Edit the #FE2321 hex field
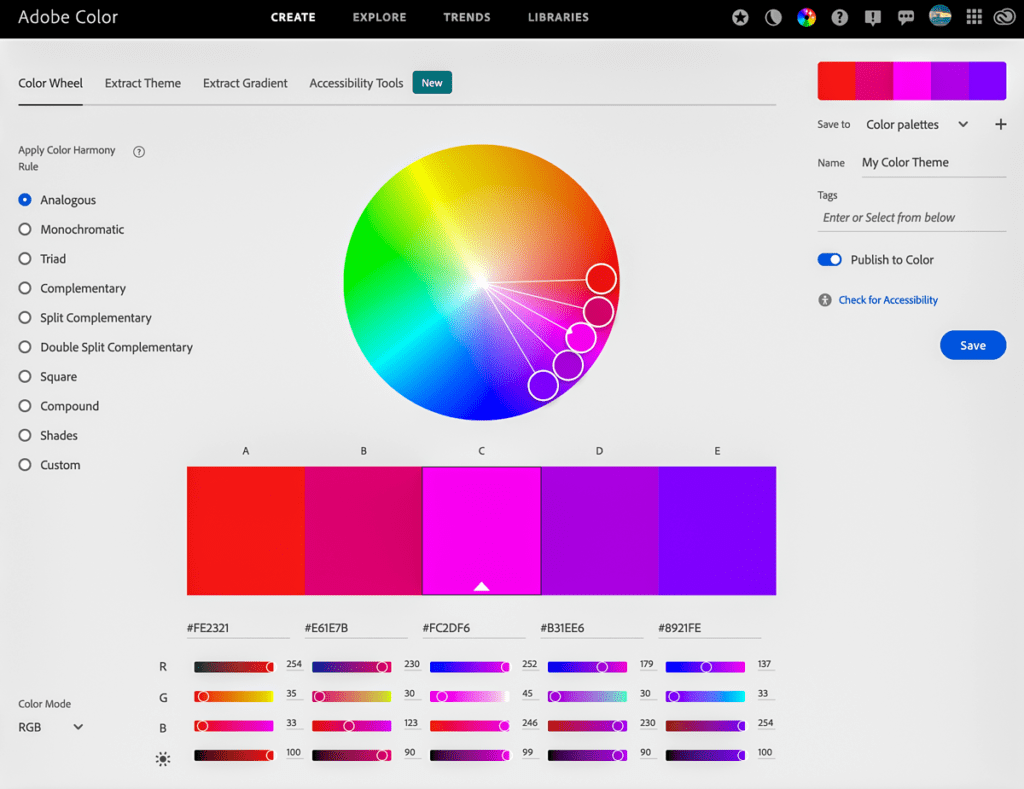The width and height of the screenshot is (1024, 789). click(238, 628)
